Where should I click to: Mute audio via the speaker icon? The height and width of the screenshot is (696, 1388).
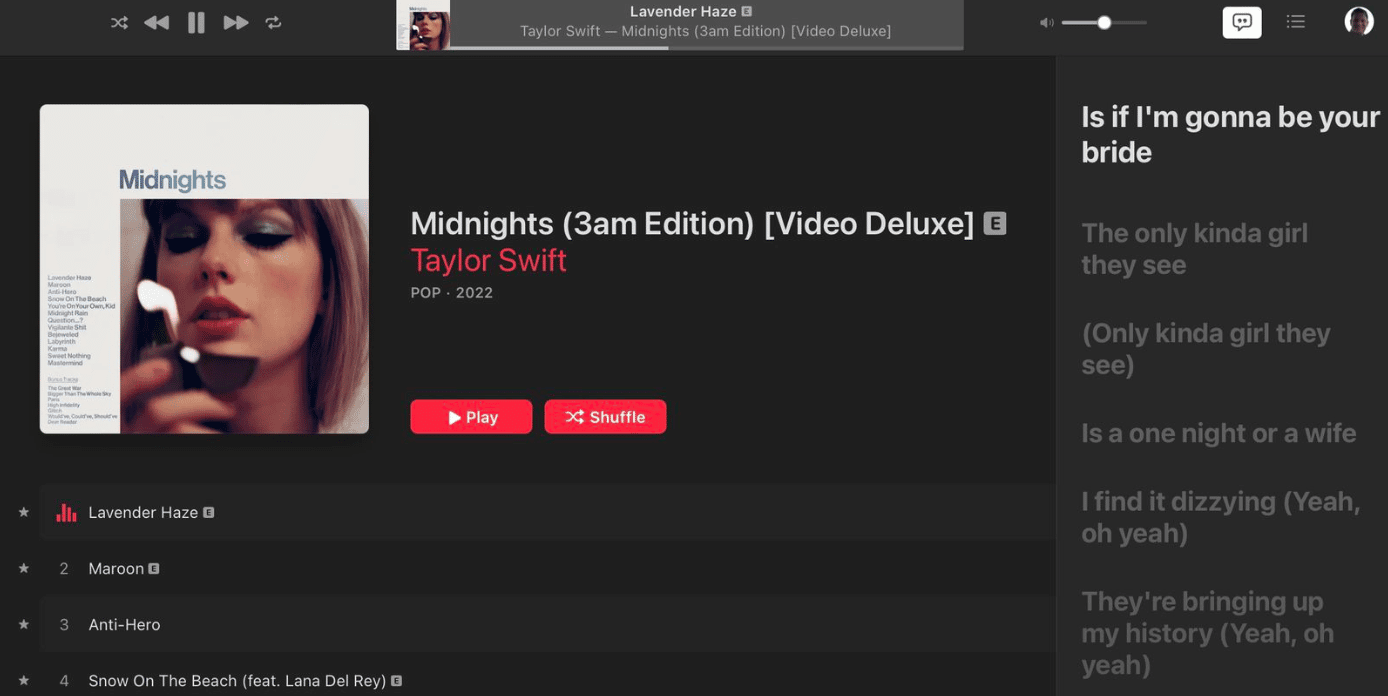1046,21
